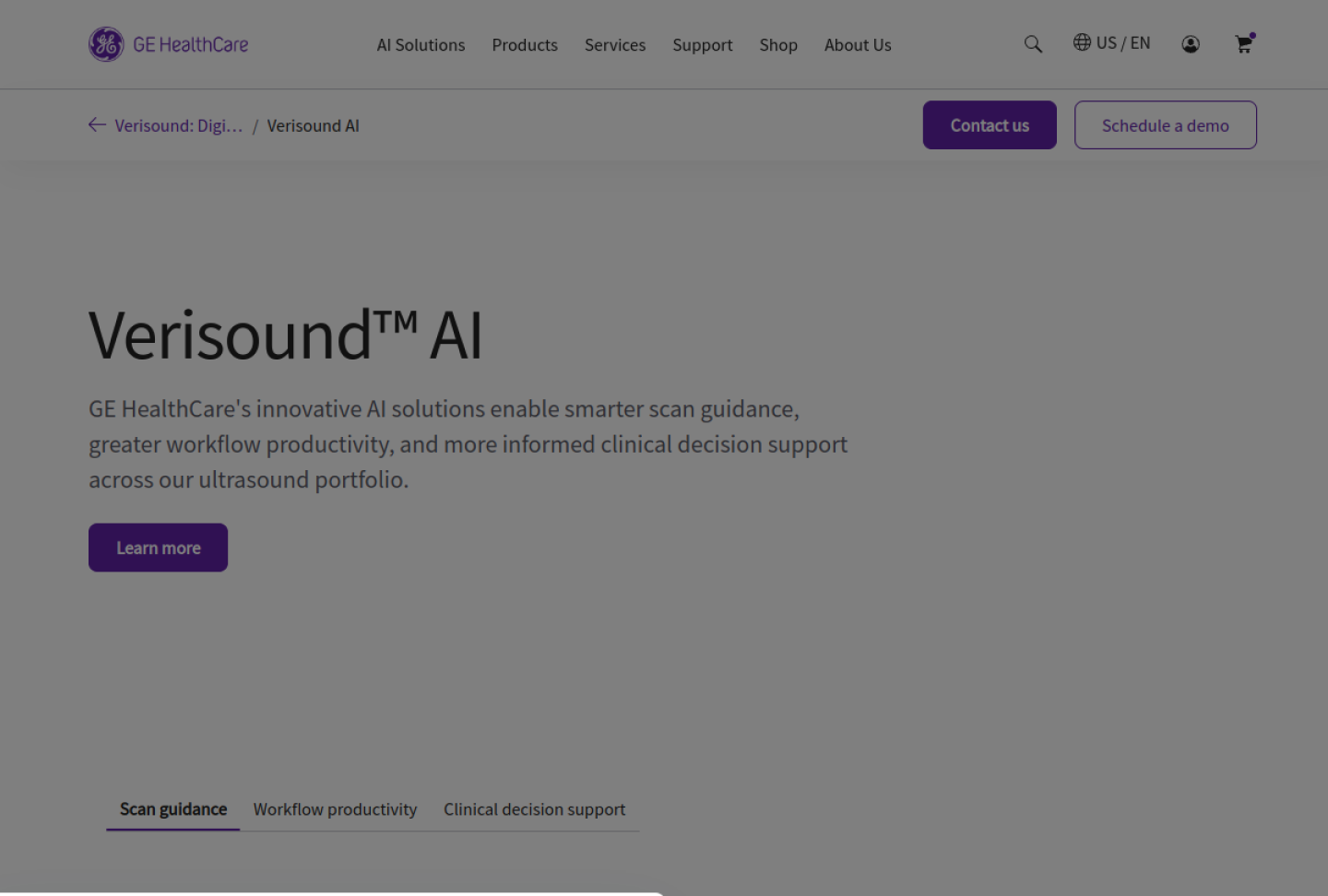The height and width of the screenshot is (896, 1328).
Task: Click the Schedule a demo button
Action: [x=1166, y=125]
